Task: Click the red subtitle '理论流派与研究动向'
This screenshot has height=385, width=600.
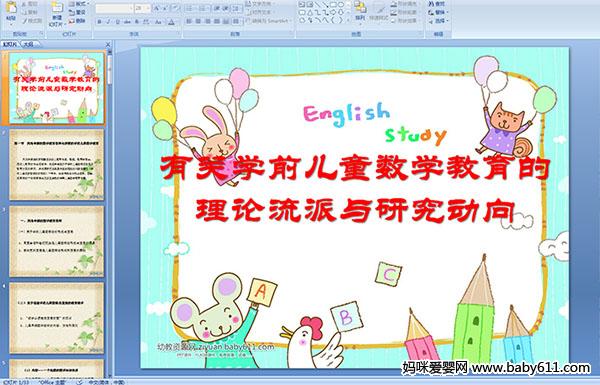Action: [355, 210]
